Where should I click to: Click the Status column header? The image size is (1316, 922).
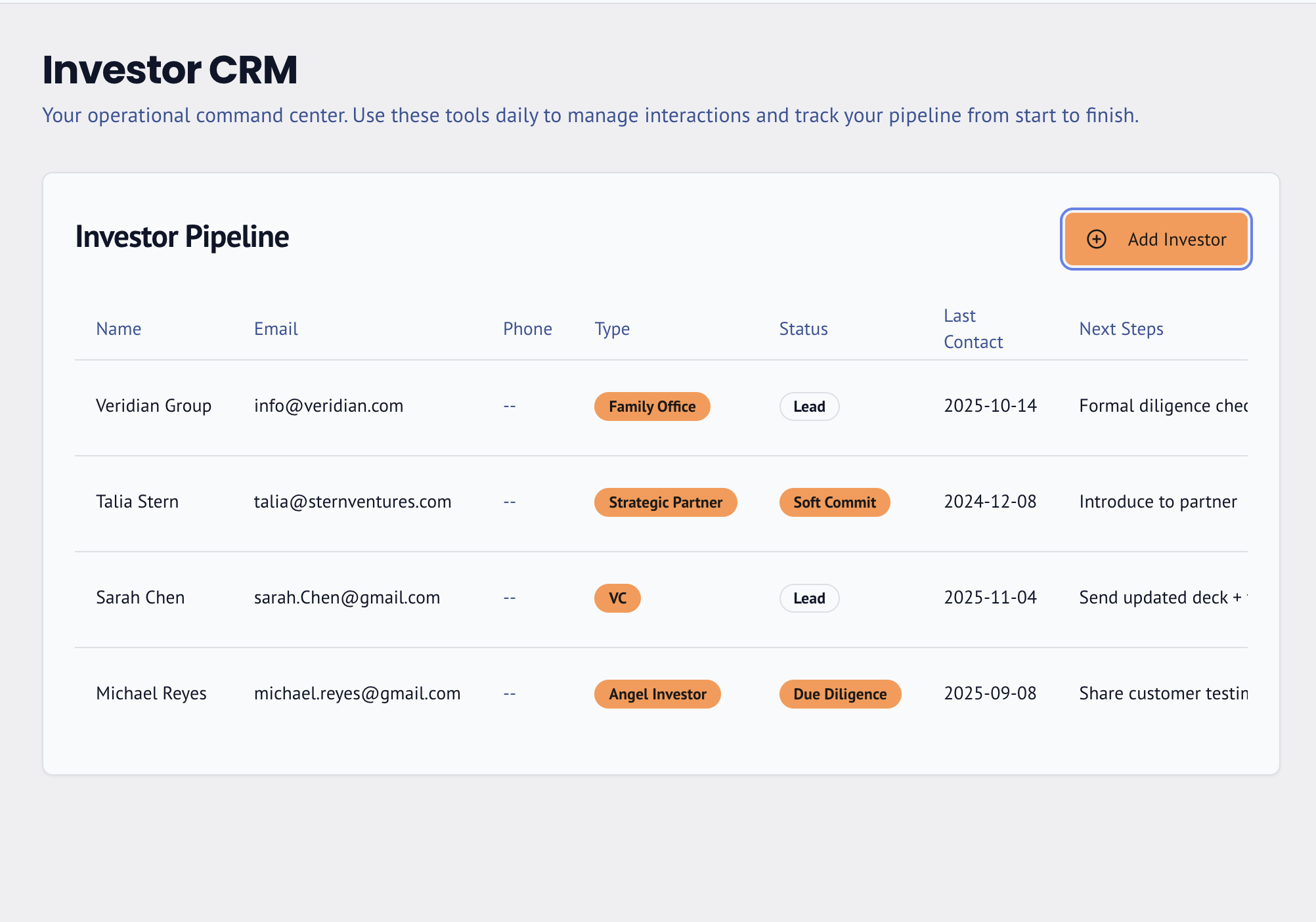click(803, 329)
